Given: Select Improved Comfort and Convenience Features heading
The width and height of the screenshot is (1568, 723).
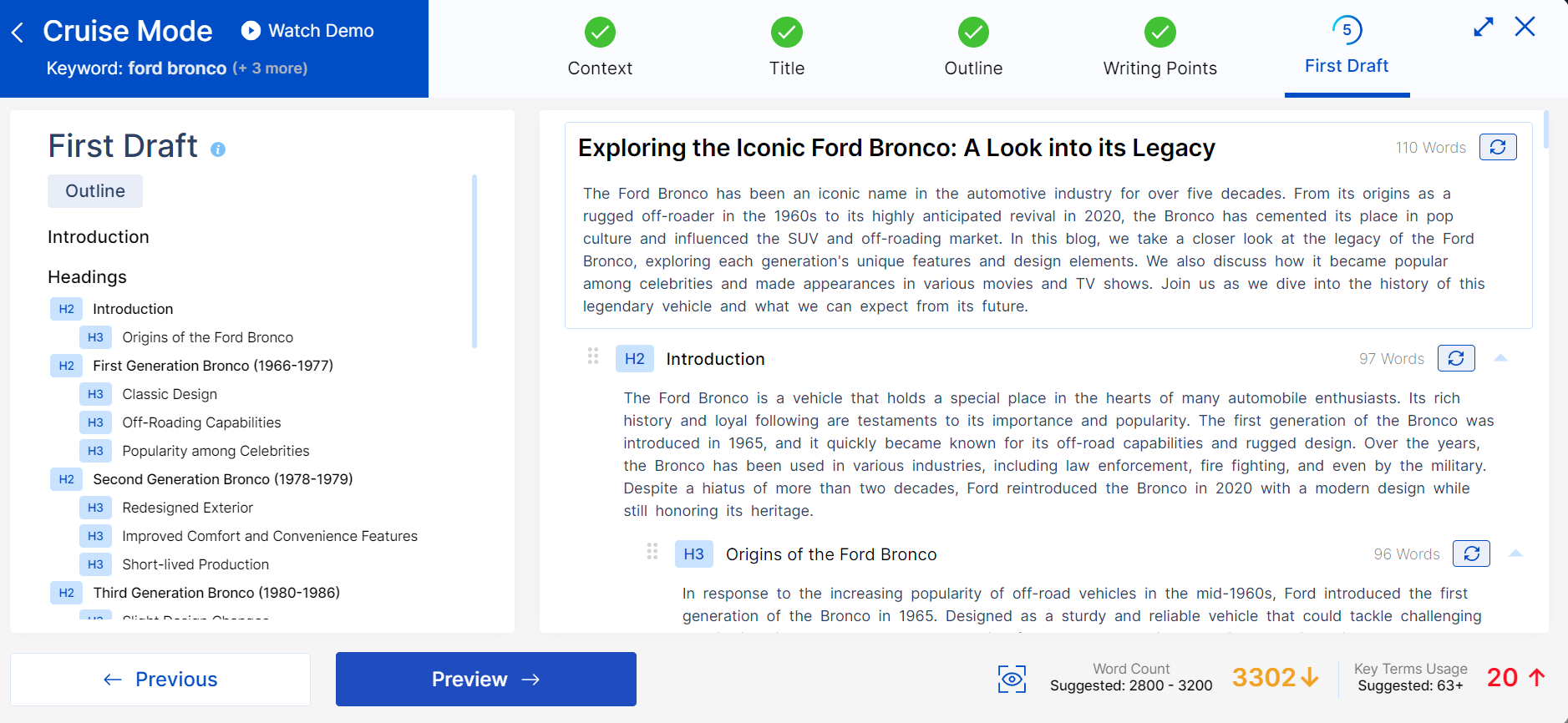Looking at the screenshot, I should 270,536.
